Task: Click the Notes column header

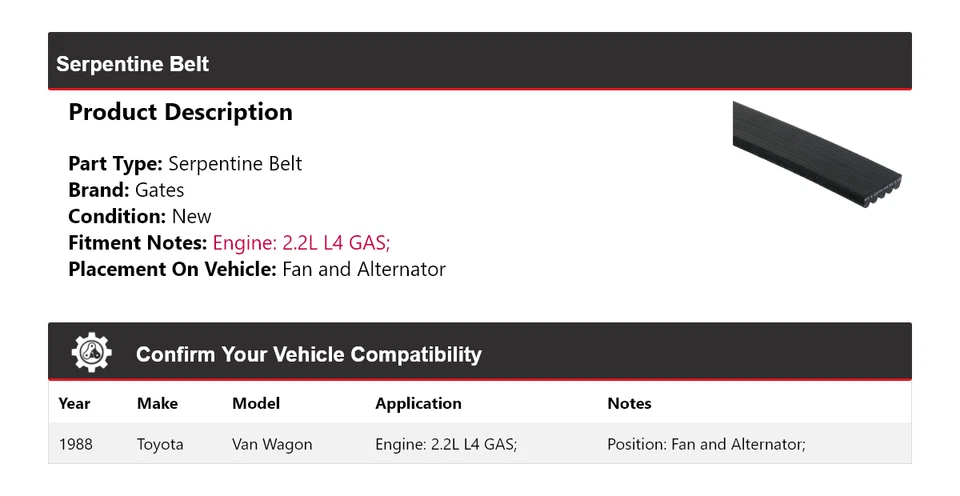Action: click(x=629, y=404)
